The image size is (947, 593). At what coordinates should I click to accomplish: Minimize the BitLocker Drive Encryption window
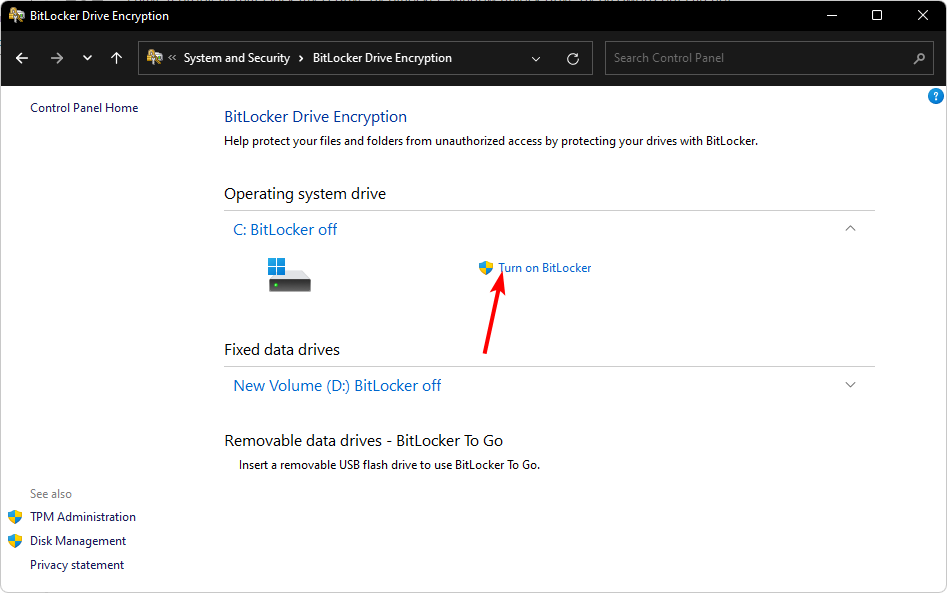point(832,15)
